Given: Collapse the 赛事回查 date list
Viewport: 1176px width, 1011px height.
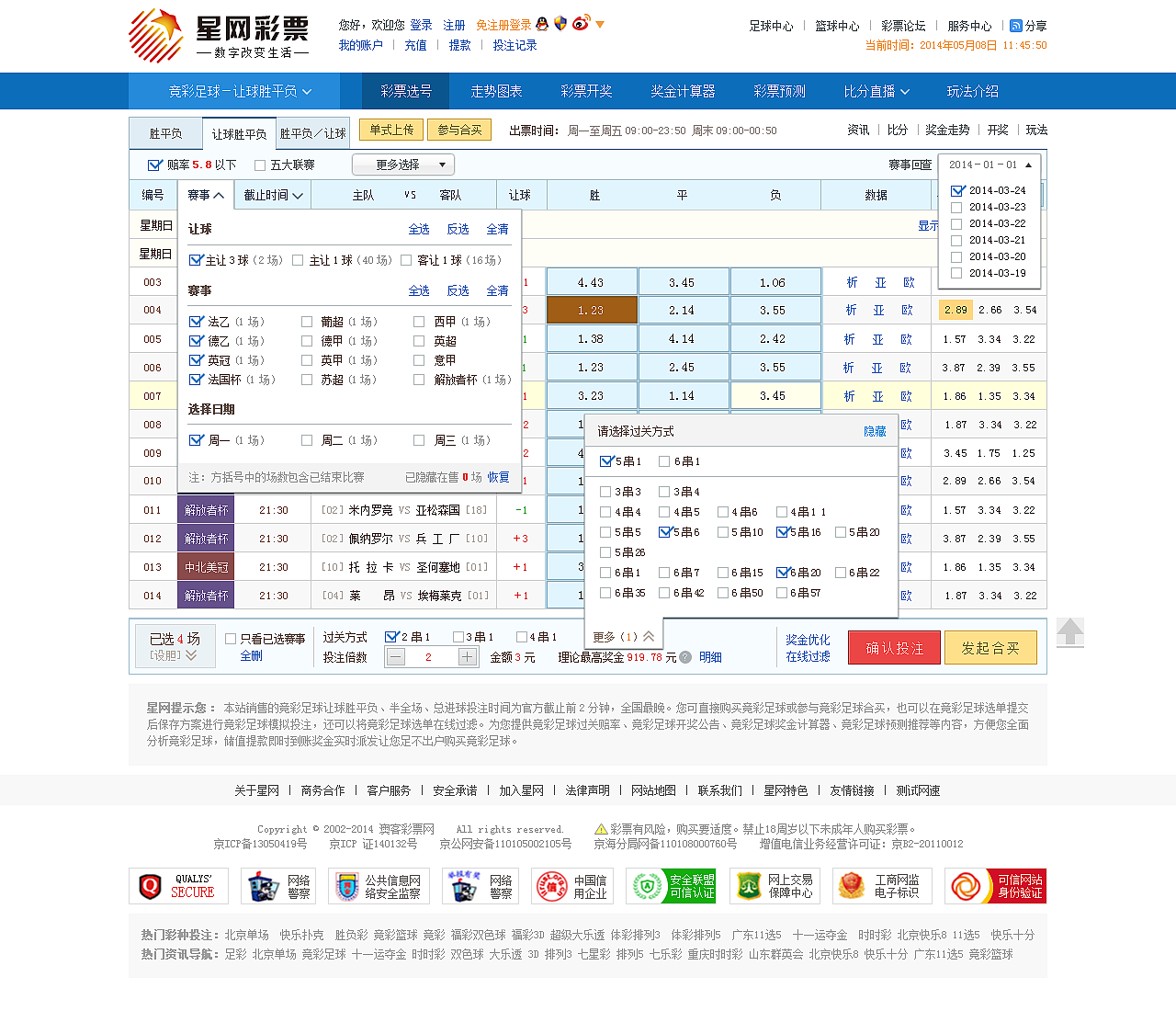Looking at the screenshot, I should [x=1029, y=165].
